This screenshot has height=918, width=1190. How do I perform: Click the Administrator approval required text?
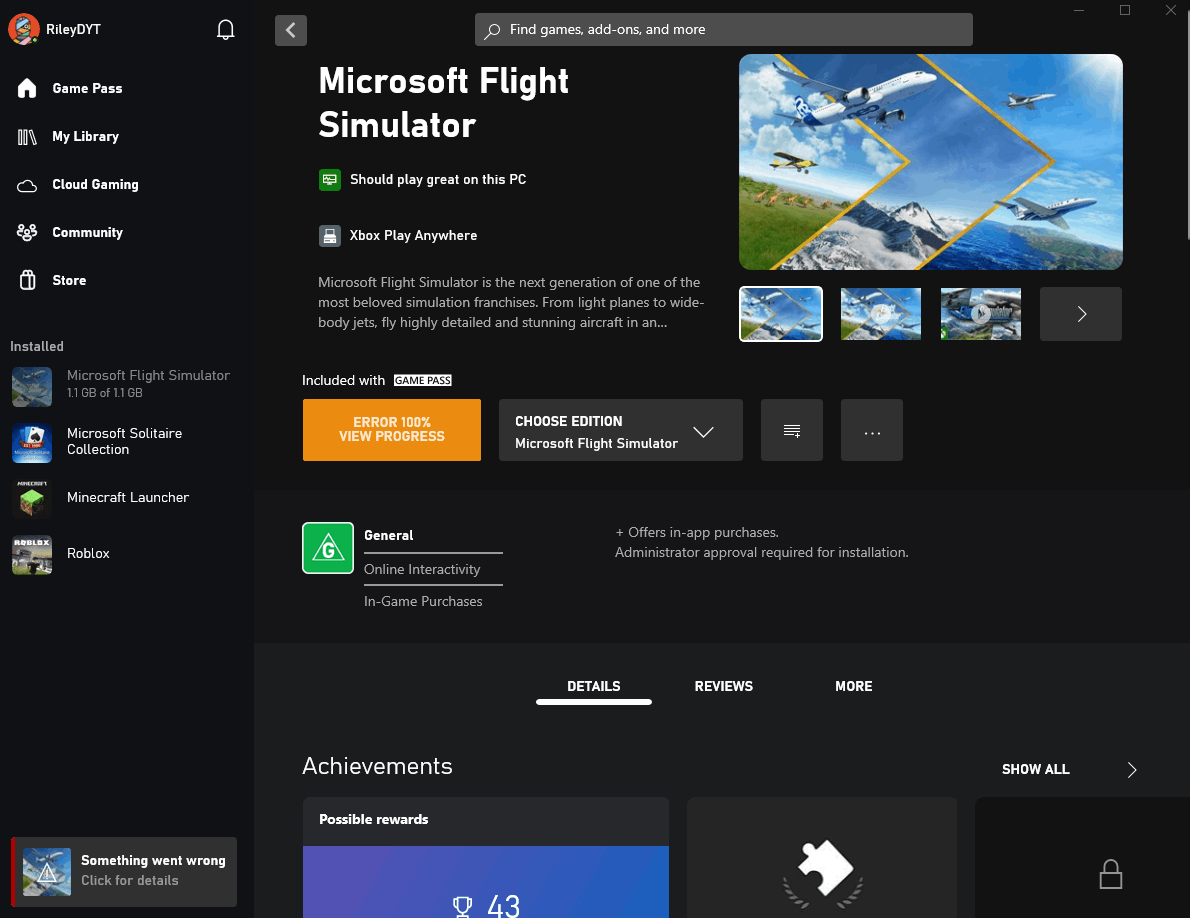pyautogui.click(x=761, y=553)
